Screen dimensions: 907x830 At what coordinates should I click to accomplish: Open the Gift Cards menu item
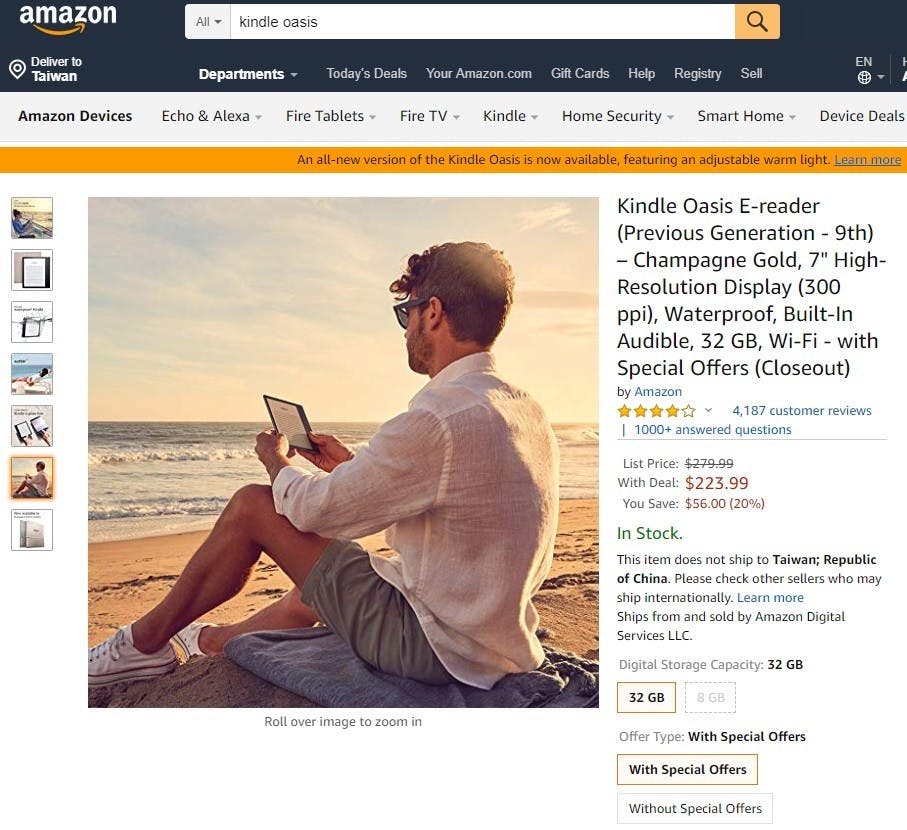pos(580,73)
